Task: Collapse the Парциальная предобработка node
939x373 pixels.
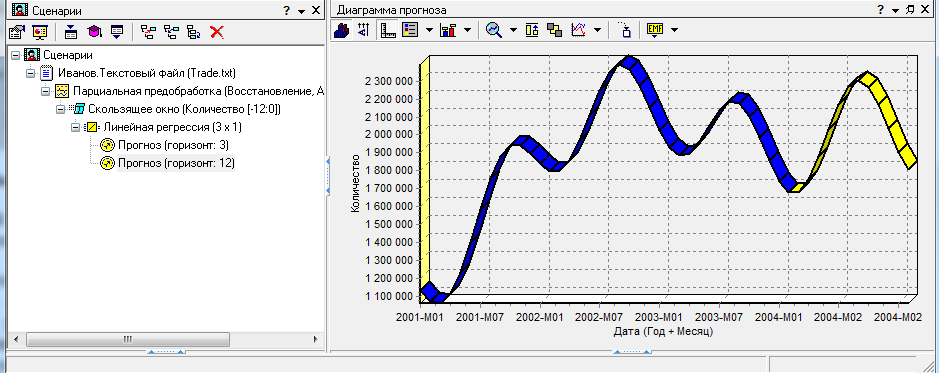Action: (46, 92)
